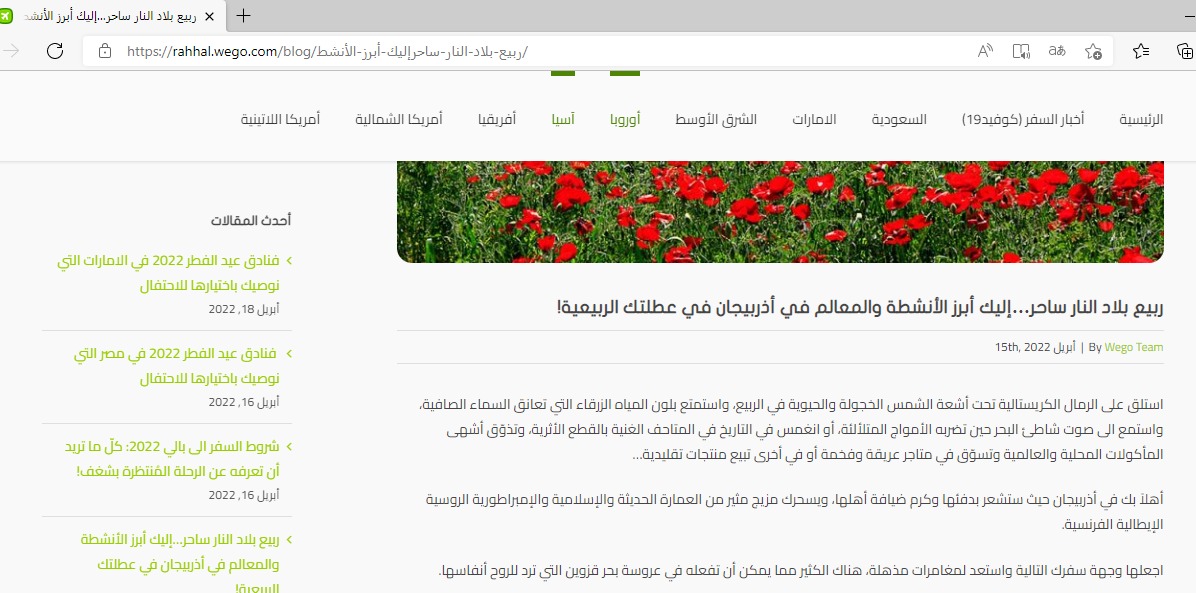
Task: Click the translate page icon
Action: click(x=1056, y=51)
